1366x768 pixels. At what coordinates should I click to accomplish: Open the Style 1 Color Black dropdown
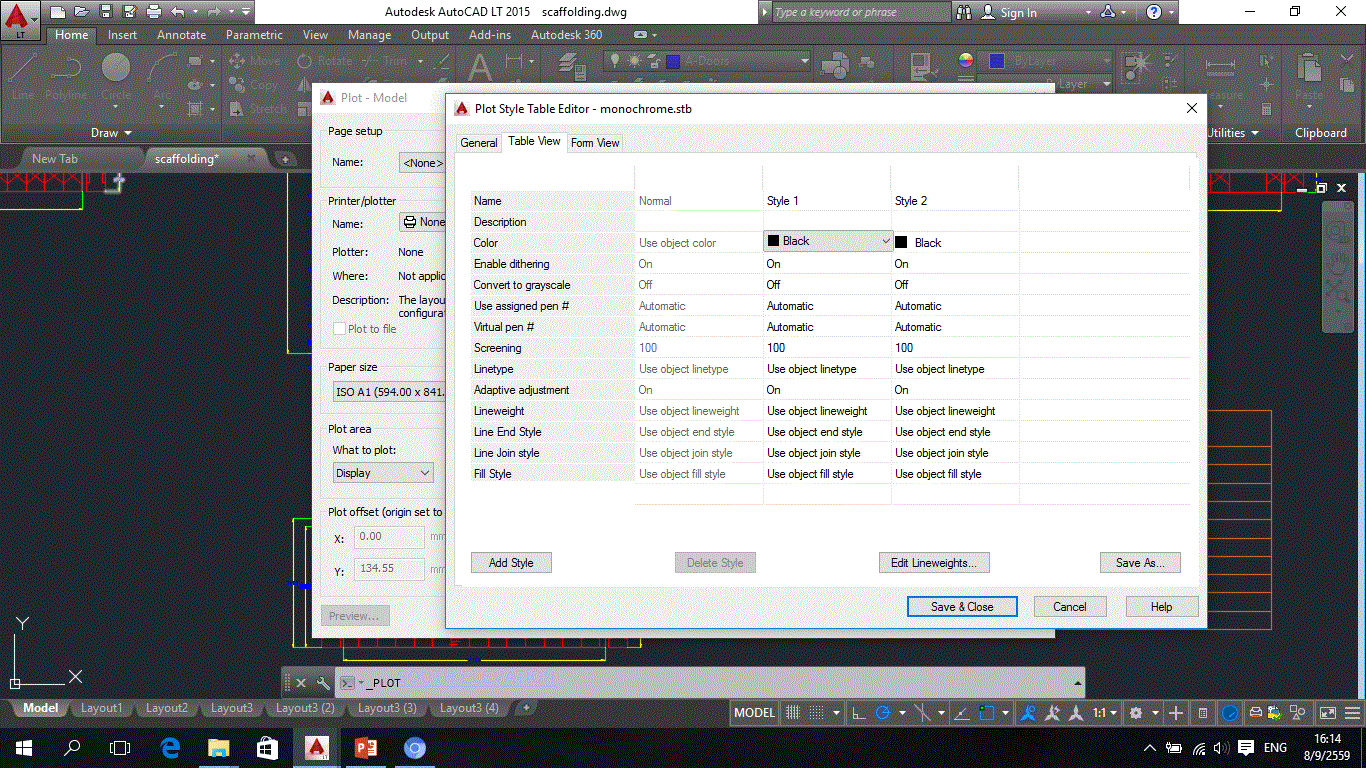(x=829, y=241)
